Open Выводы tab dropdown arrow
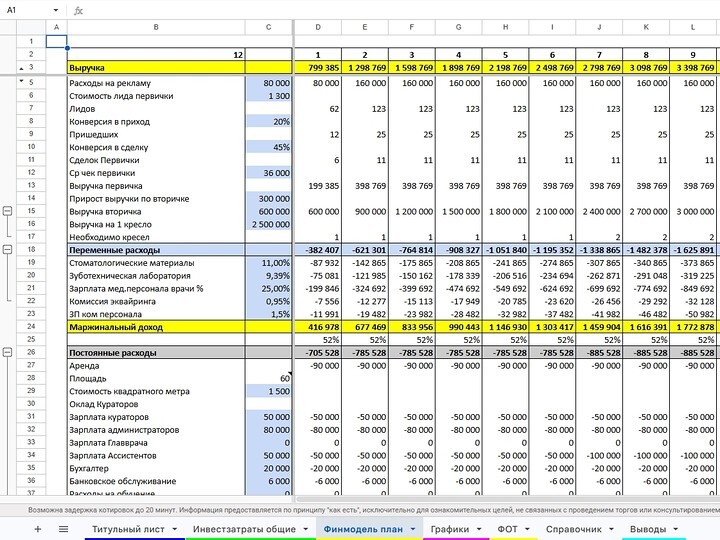This screenshot has width=720, height=540. click(x=676, y=529)
